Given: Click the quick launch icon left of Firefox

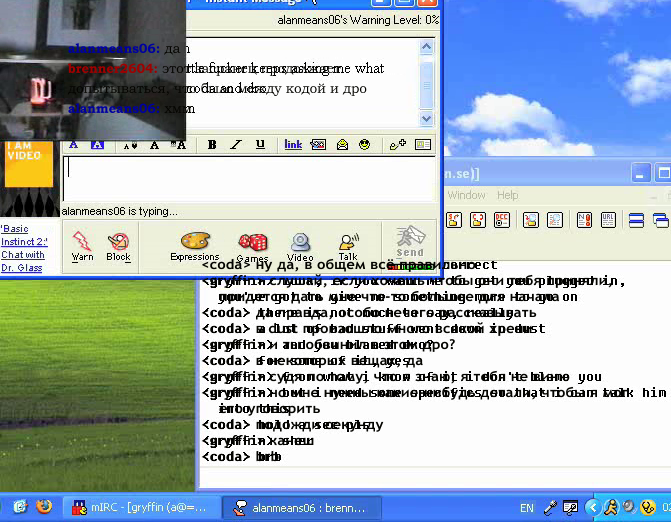Looking at the screenshot, I should [x=20, y=507].
